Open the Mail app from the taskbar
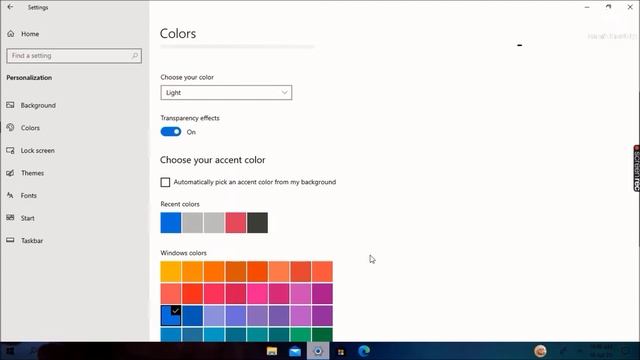Screen dimensions: 640x360 pos(295,351)
